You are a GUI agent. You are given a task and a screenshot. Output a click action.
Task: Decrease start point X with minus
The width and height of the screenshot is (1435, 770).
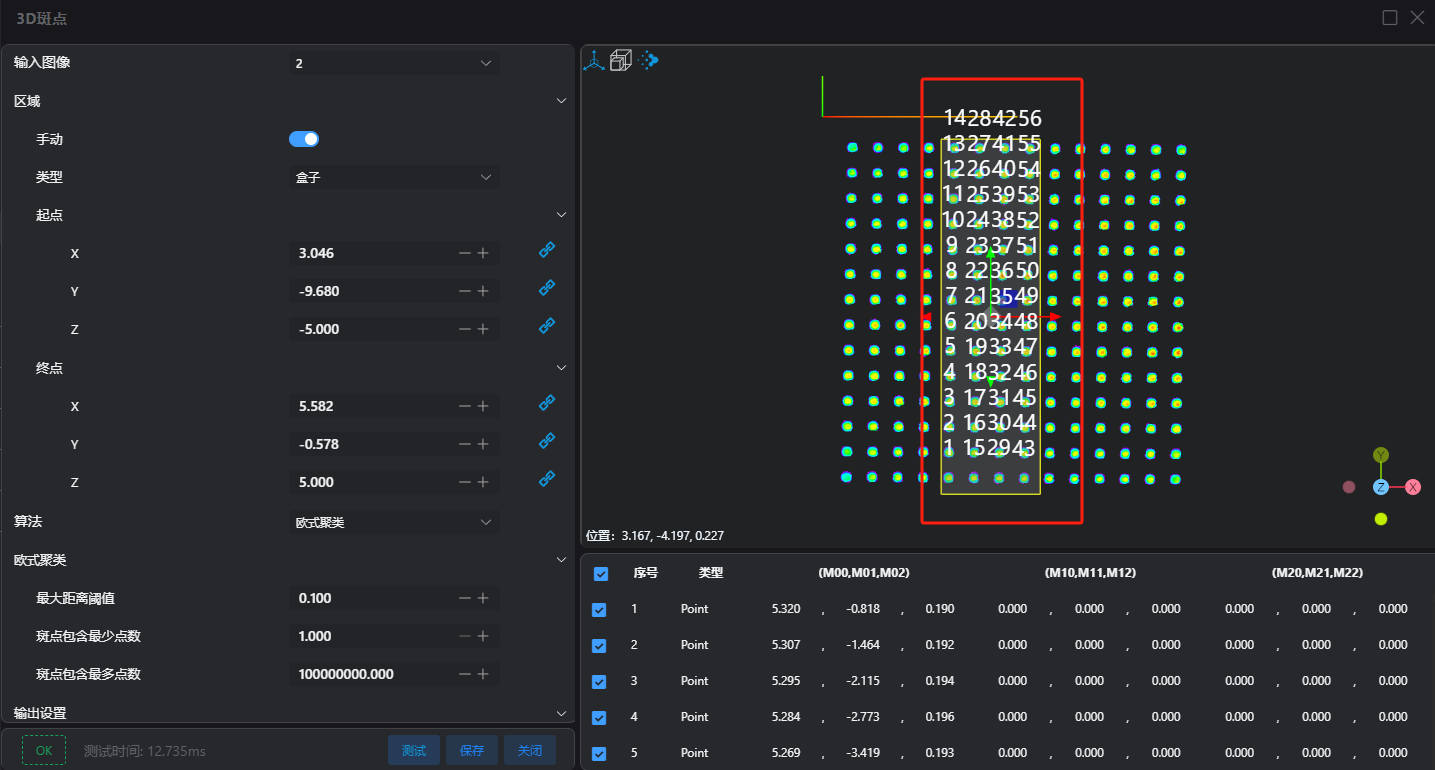click(x=464, y=253)
